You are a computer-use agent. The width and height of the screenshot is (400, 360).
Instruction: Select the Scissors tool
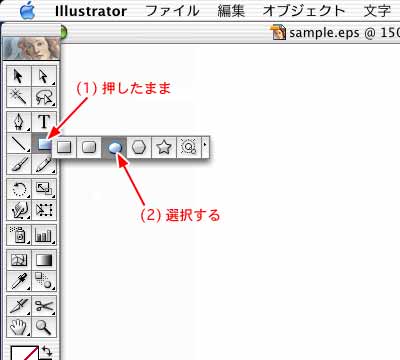[44, 306]
